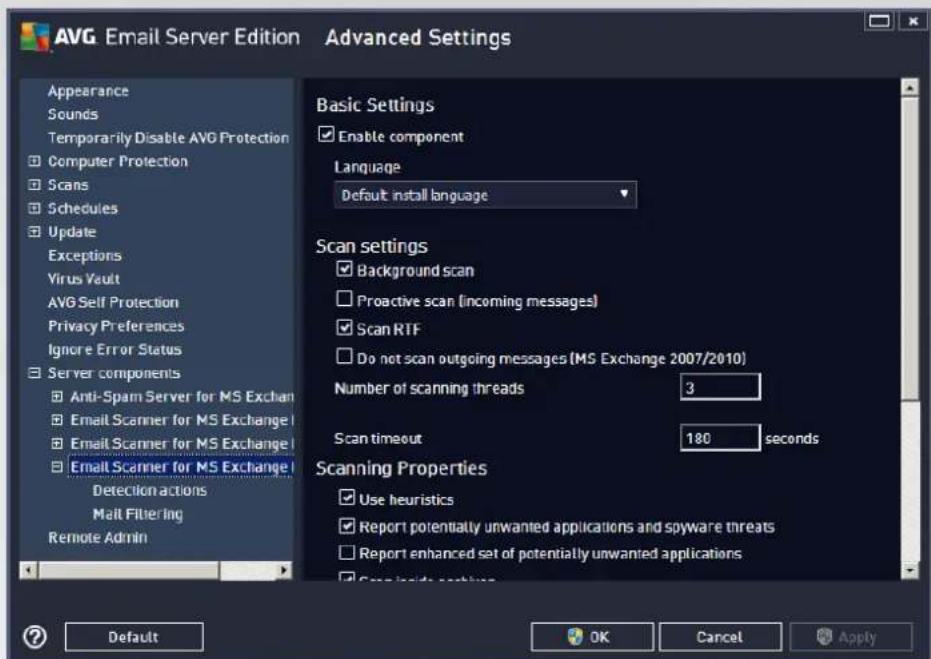
Task: Click the AVG logo icon
Action: [35, 37]
